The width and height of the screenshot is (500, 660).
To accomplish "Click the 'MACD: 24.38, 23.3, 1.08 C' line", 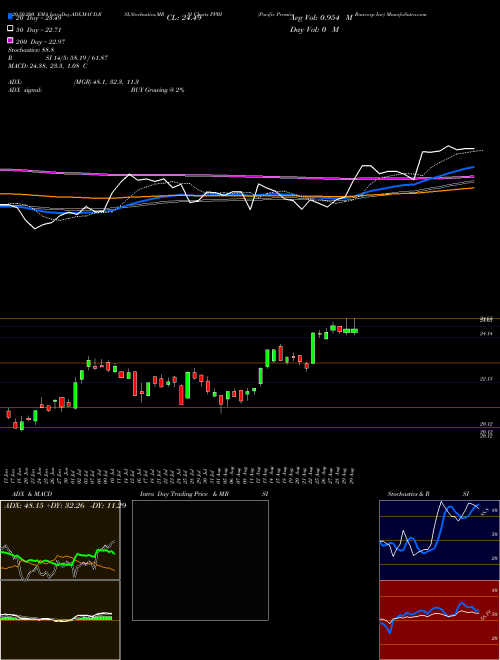I will [48, 66].
